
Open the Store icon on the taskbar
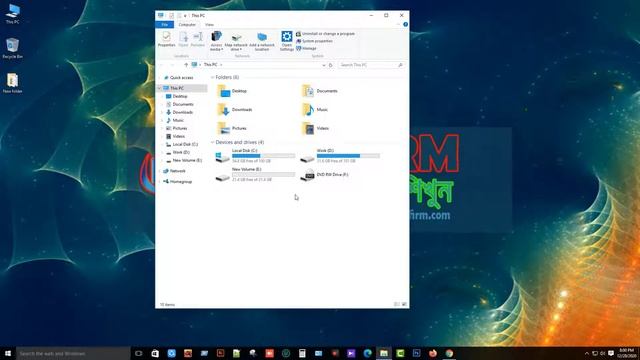[155, 353]
